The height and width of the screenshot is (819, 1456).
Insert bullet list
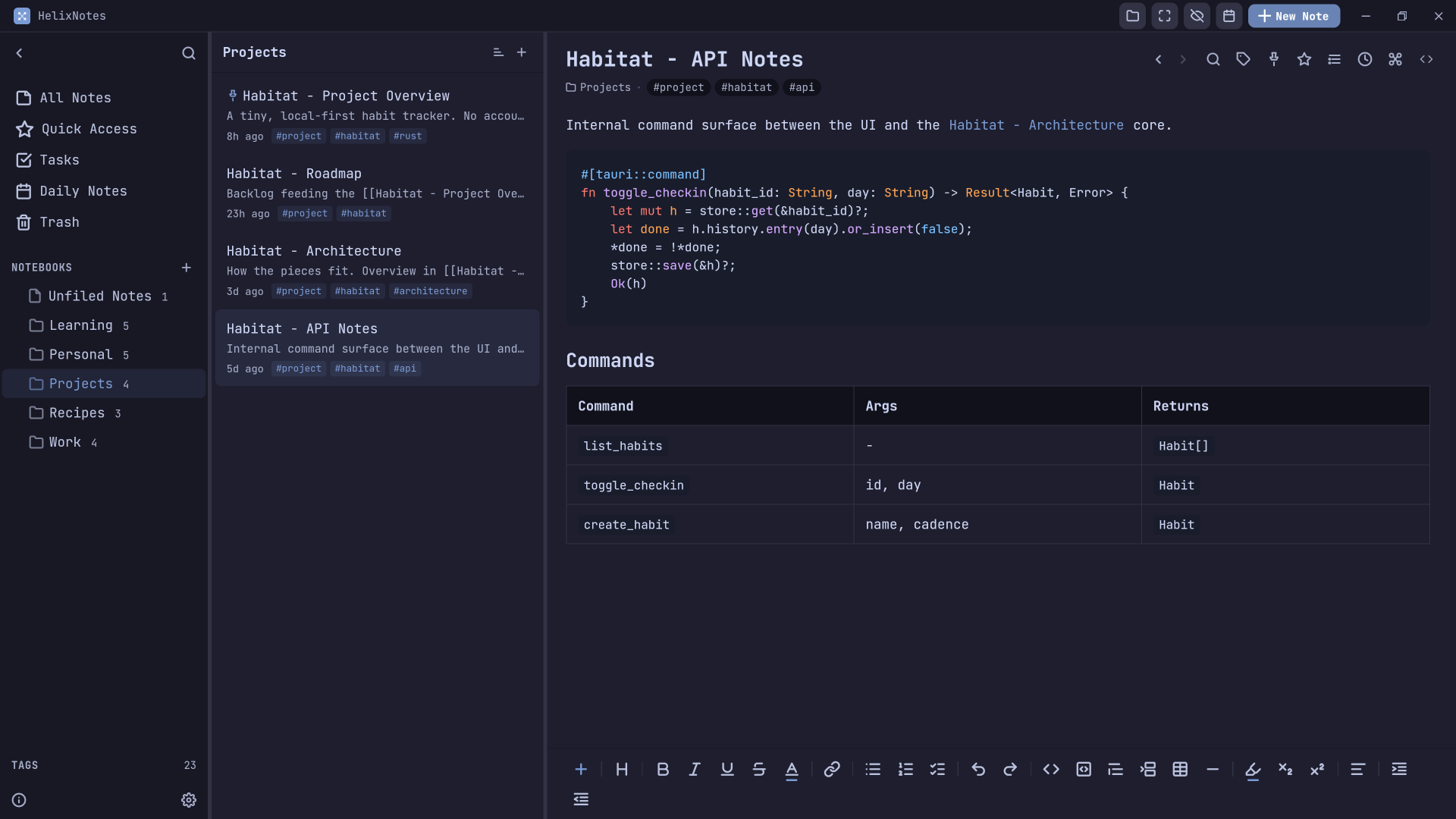click(873, 770)
